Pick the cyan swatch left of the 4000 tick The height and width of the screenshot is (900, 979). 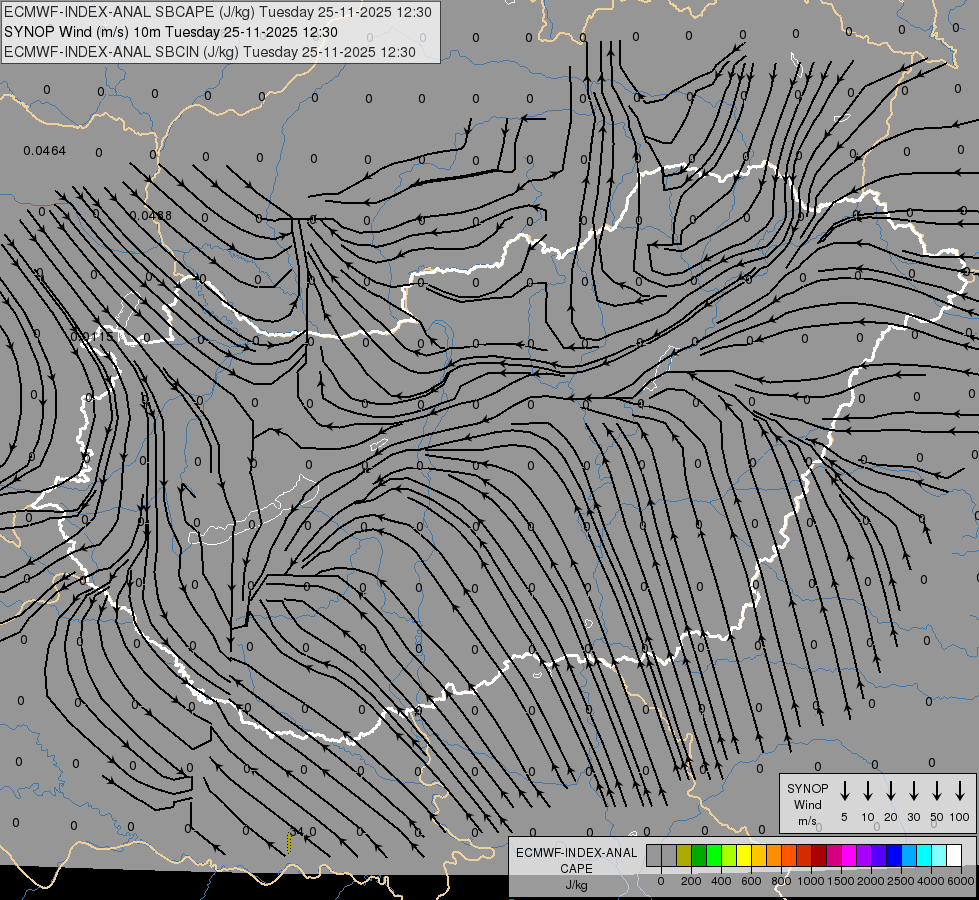point(923,855)
